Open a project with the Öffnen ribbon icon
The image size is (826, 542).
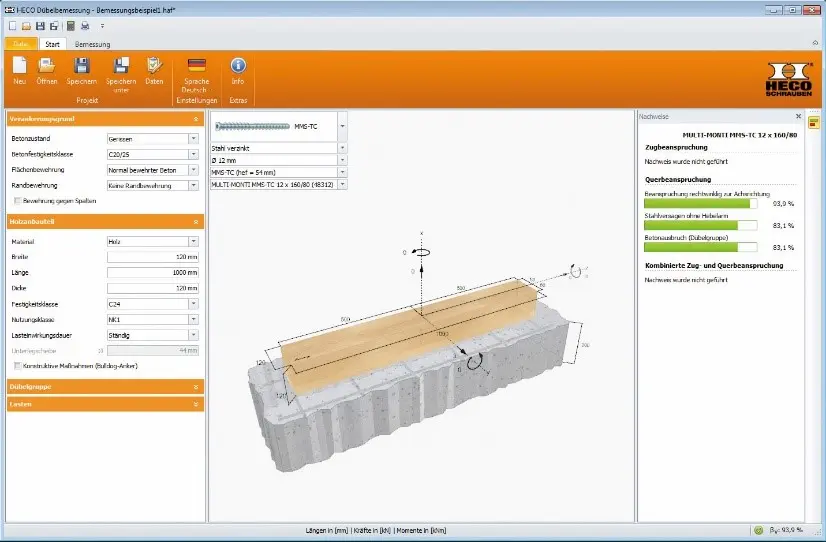pyautogui.click(x=46, y=65)
